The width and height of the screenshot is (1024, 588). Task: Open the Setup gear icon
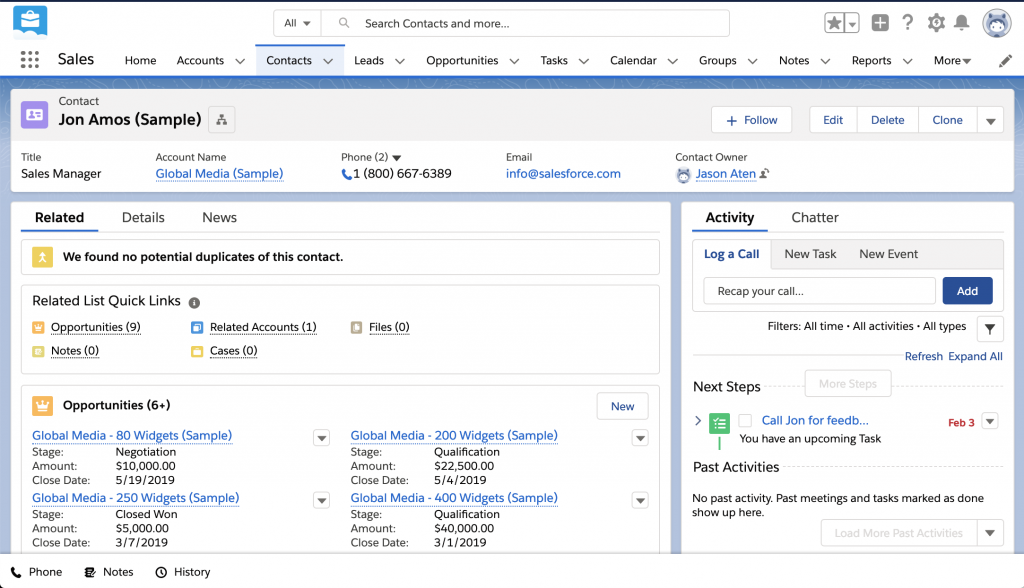pos(936,23)
